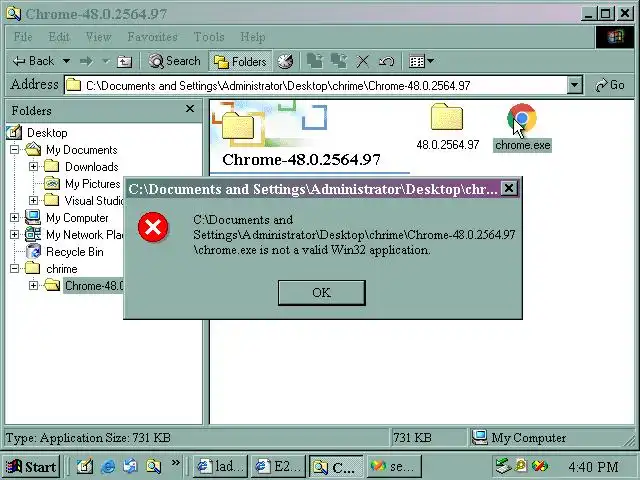
Task: Click the History toolbar icon
Action: click(285, 62)
